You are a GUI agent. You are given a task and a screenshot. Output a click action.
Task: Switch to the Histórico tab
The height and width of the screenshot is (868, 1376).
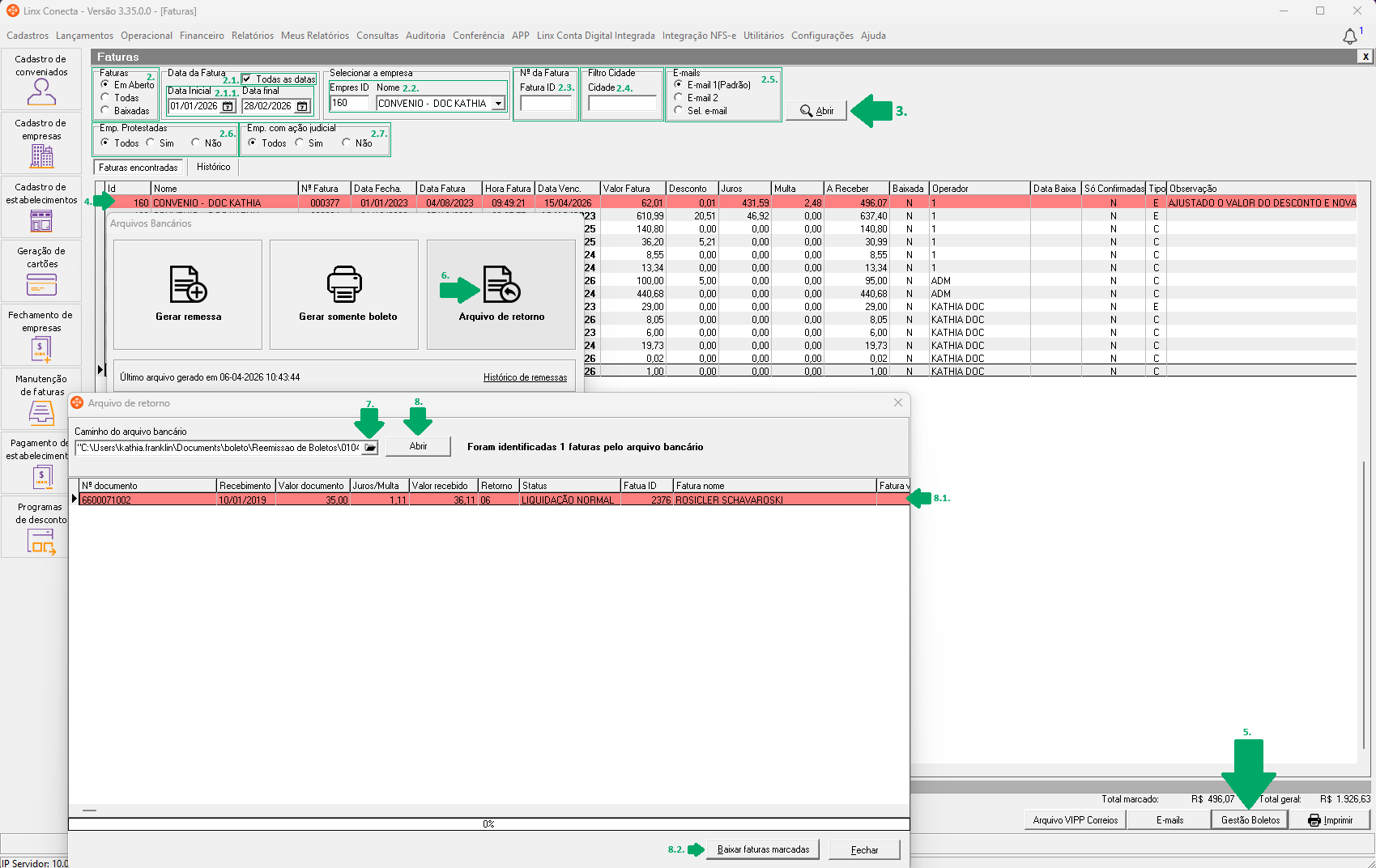coord(214,167)
